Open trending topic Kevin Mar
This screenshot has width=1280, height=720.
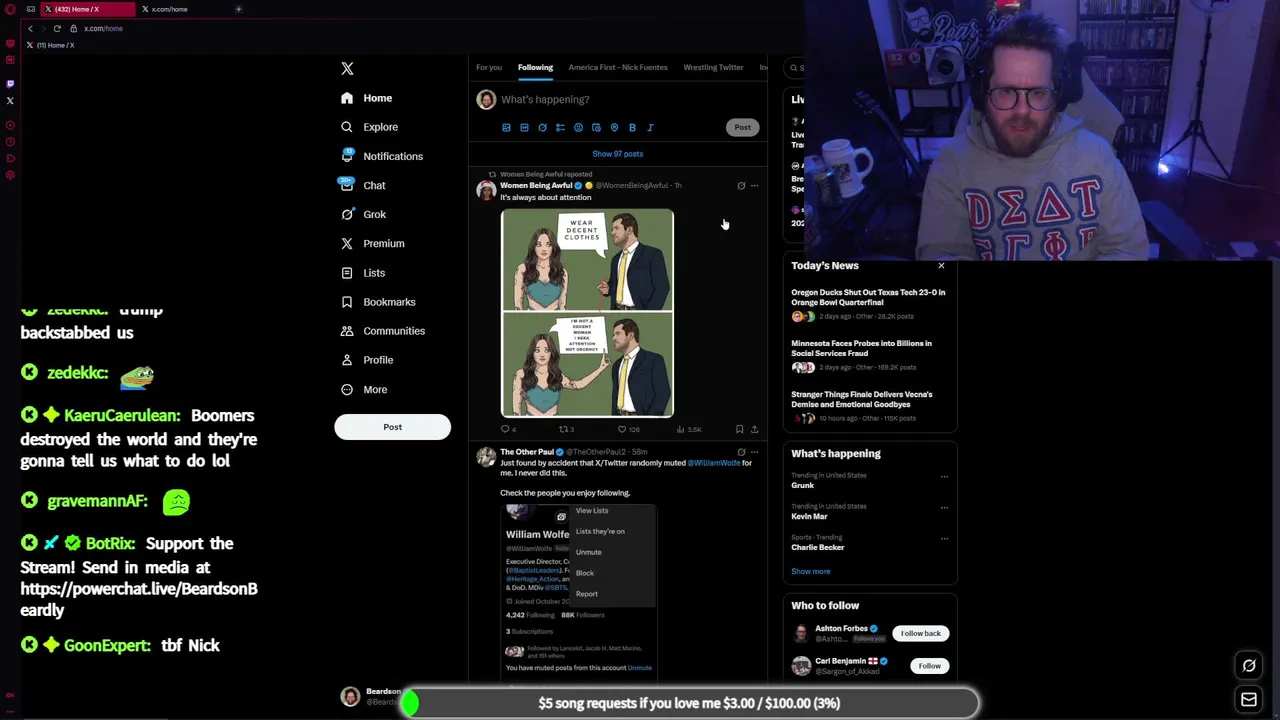click(809, 517)
